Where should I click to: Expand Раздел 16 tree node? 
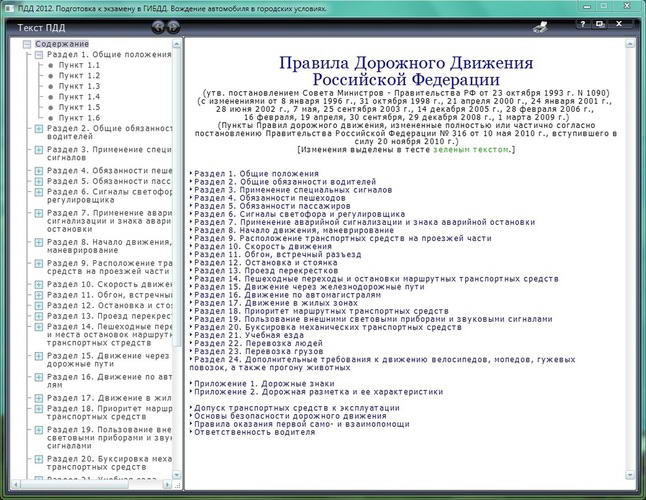pyautogui.click(x=39, y=377)
